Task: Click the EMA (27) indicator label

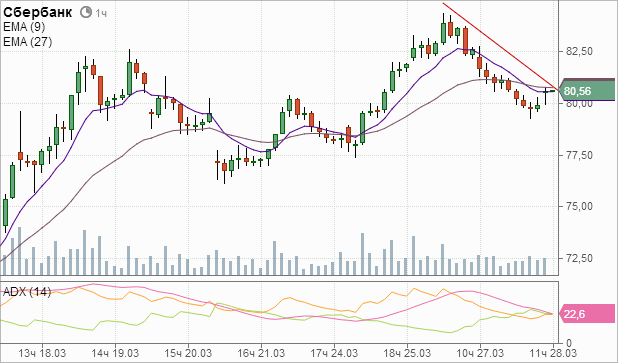Action: pos(28,41)
